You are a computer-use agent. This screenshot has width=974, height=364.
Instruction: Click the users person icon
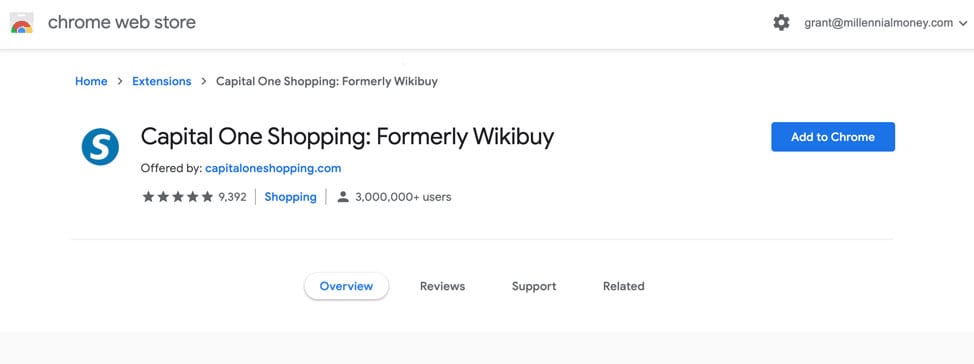click(342, 197)
